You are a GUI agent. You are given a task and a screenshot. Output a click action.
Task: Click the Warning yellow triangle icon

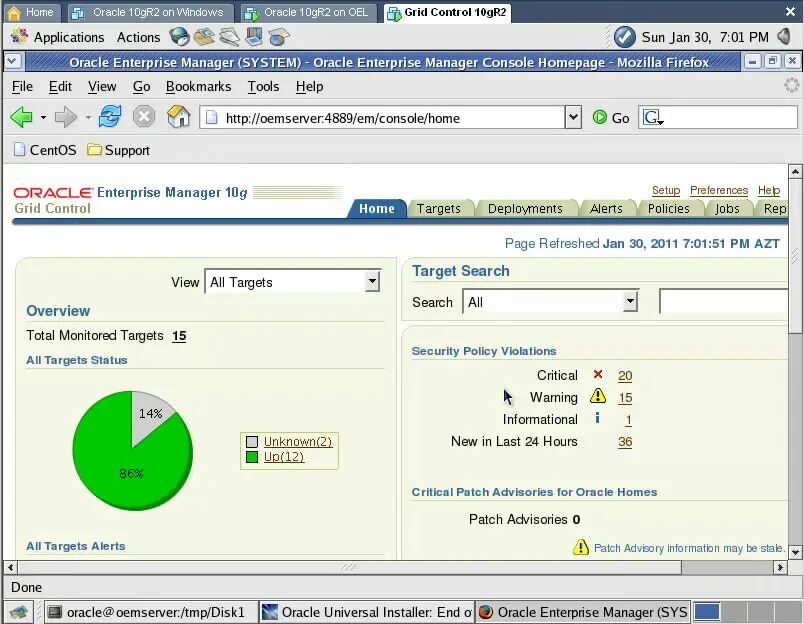pos(598,396)
